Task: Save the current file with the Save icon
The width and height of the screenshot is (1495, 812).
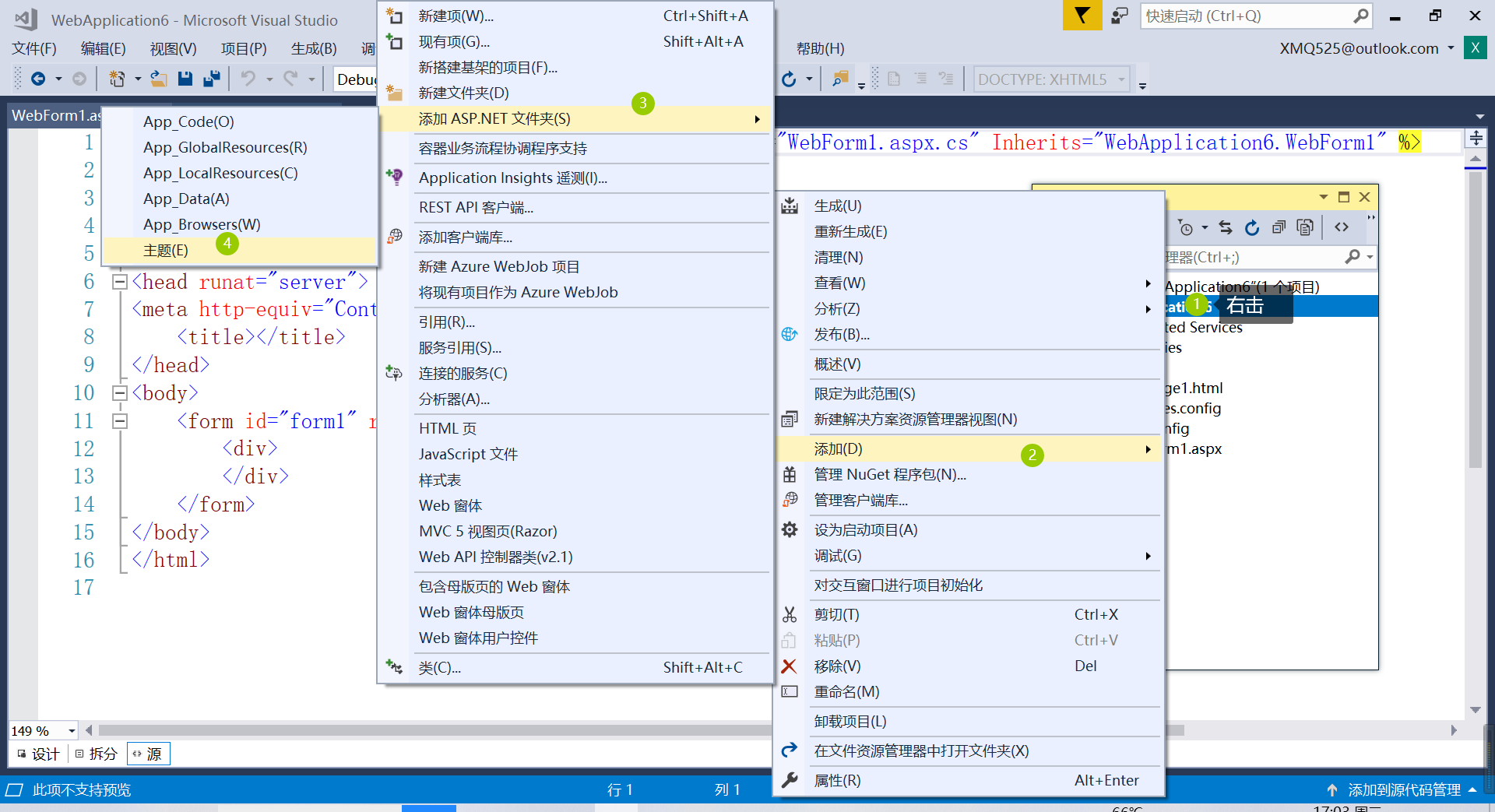Action: click(185, 78)
